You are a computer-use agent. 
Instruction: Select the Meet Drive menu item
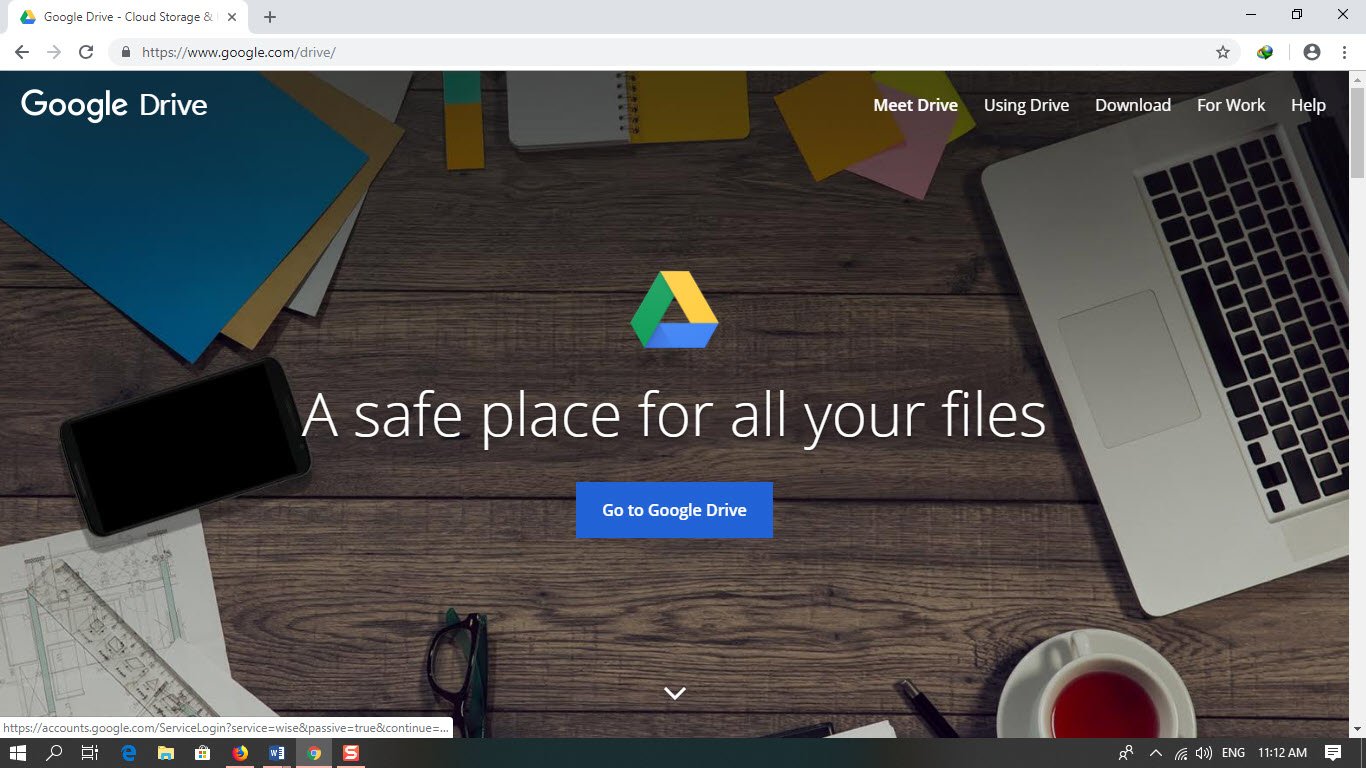[x=915, y=104]
